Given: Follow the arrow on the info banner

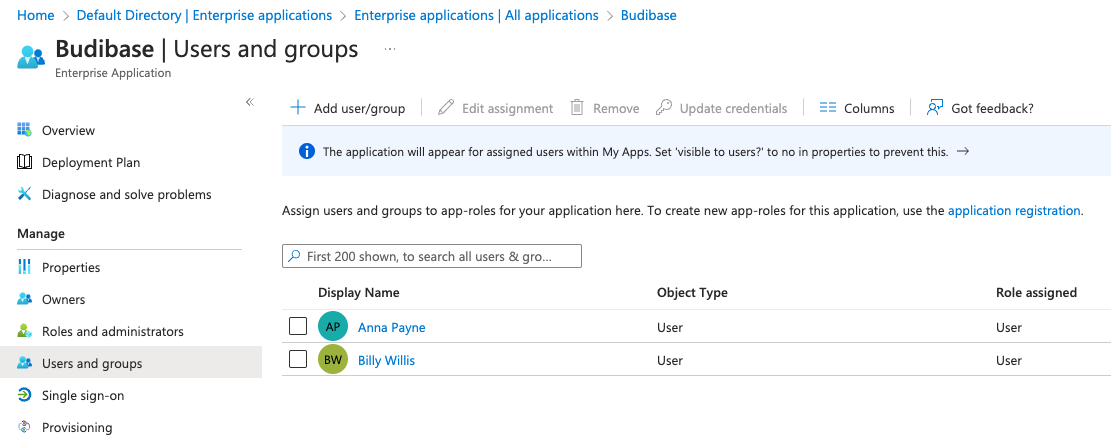Looking at the screenshot, I should click(963, 152).
